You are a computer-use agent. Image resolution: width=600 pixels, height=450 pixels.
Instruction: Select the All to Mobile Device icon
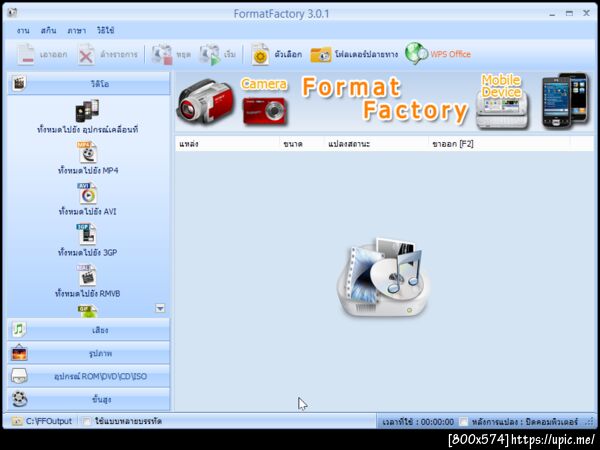(87, 111)
